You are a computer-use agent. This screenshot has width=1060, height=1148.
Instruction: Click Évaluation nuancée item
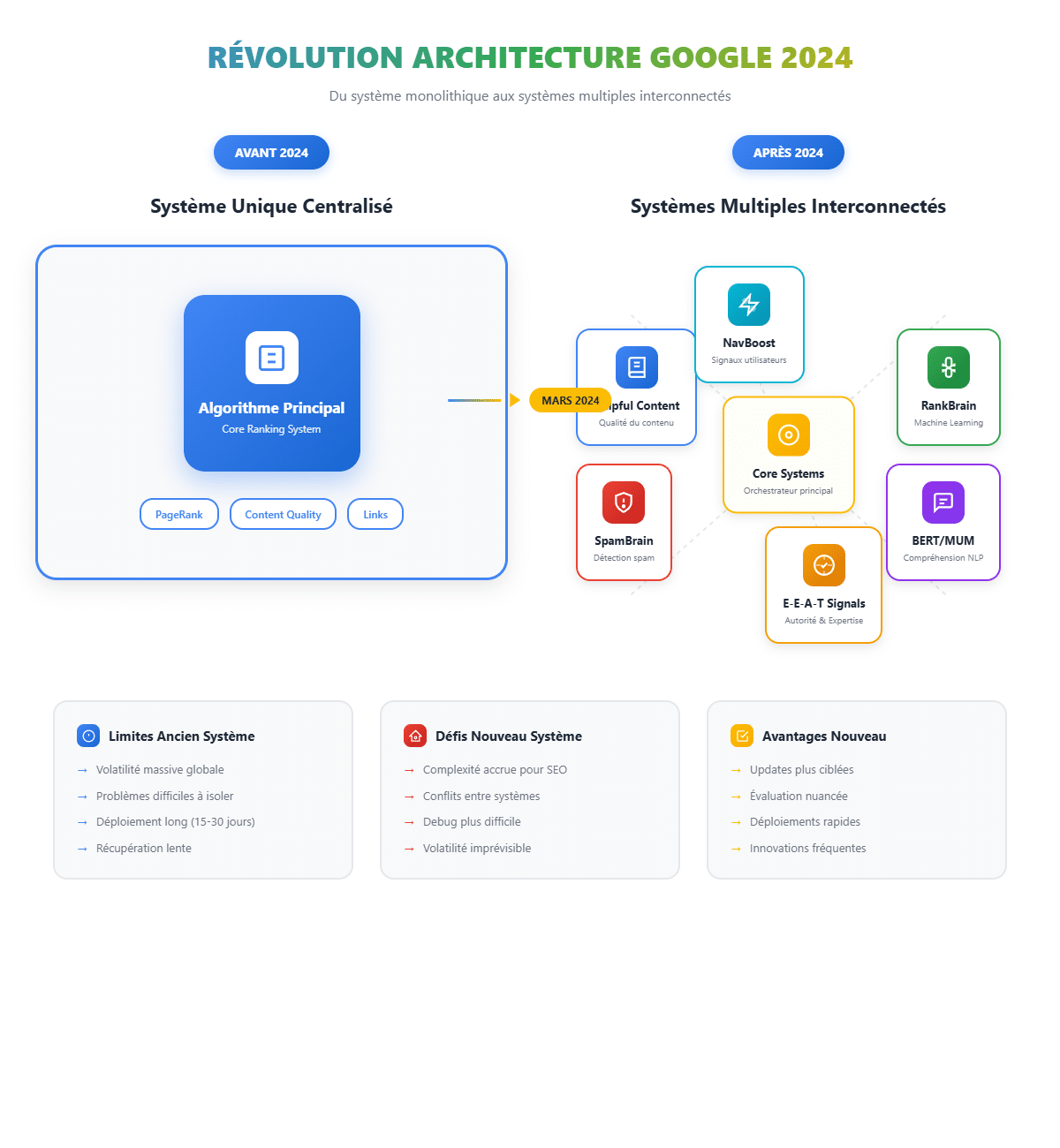(x=799, y=797)
